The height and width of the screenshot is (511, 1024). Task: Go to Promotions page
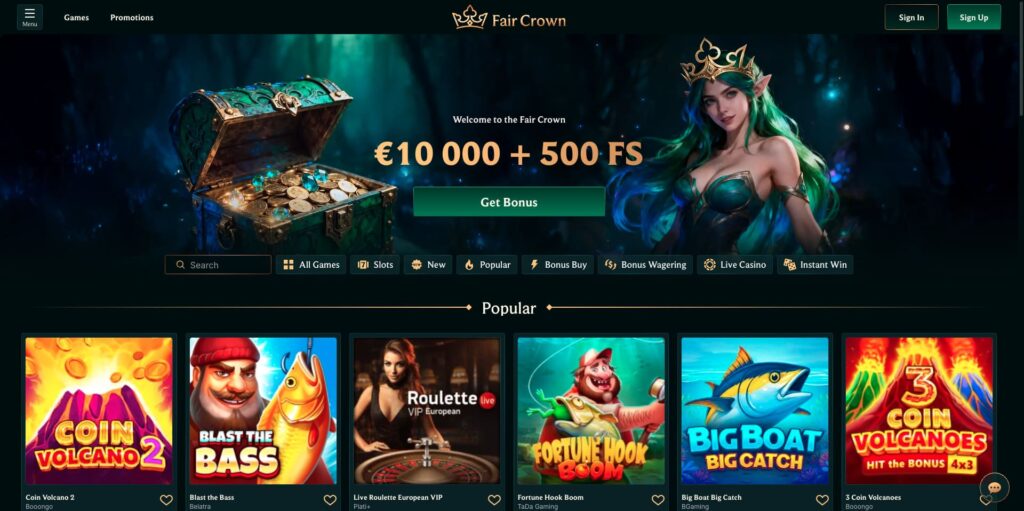click(x=132, y=18)
